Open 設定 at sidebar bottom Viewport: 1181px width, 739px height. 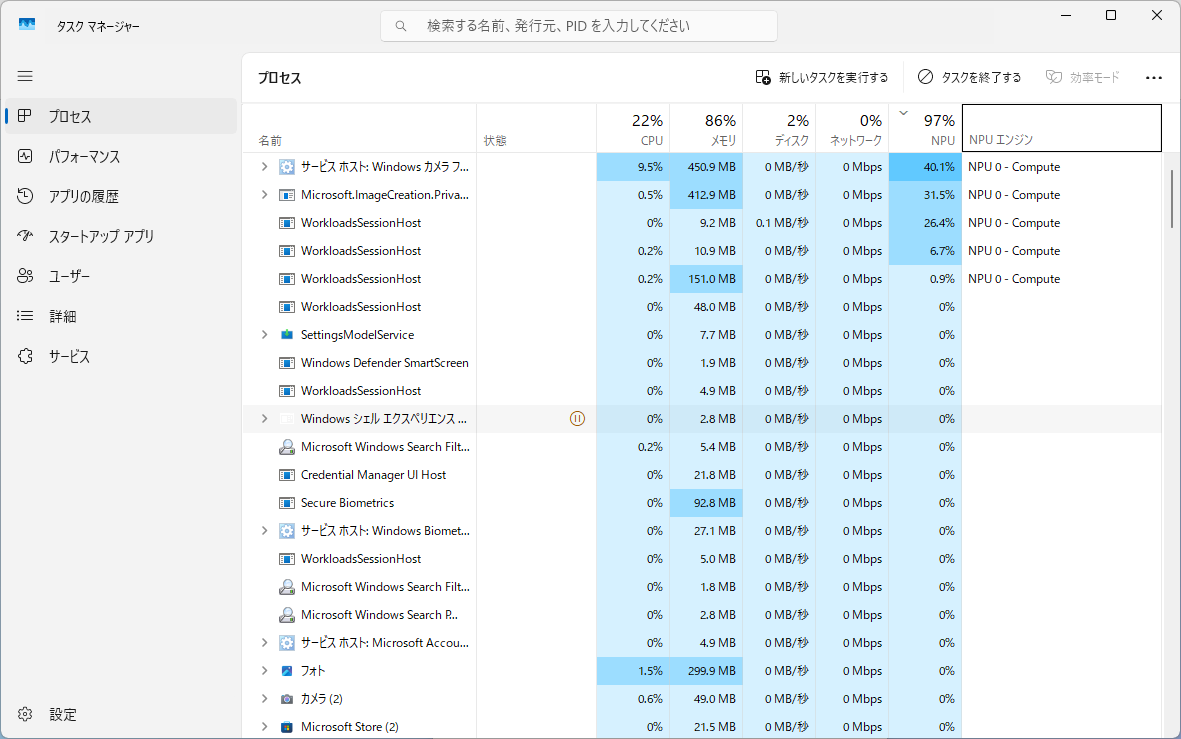click(x=121, y=713)
